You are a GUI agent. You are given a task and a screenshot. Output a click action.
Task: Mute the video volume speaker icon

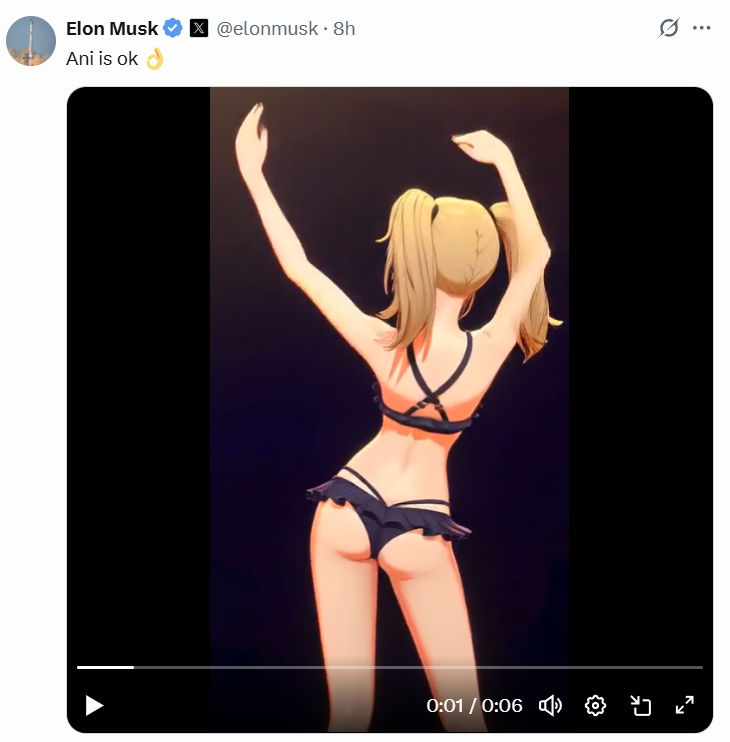click(550, 706)
